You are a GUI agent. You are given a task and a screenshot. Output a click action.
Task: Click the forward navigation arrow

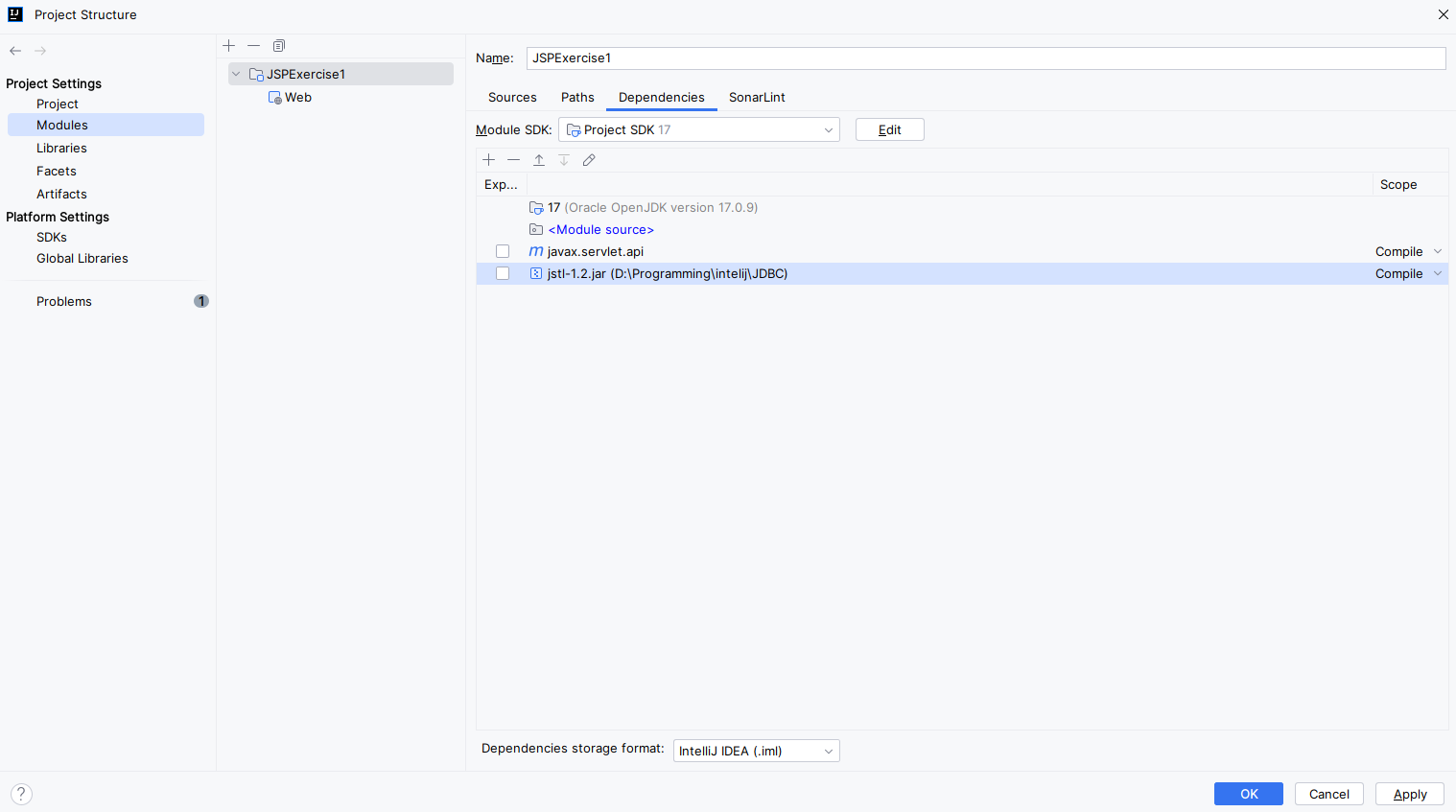click(40, 51)
